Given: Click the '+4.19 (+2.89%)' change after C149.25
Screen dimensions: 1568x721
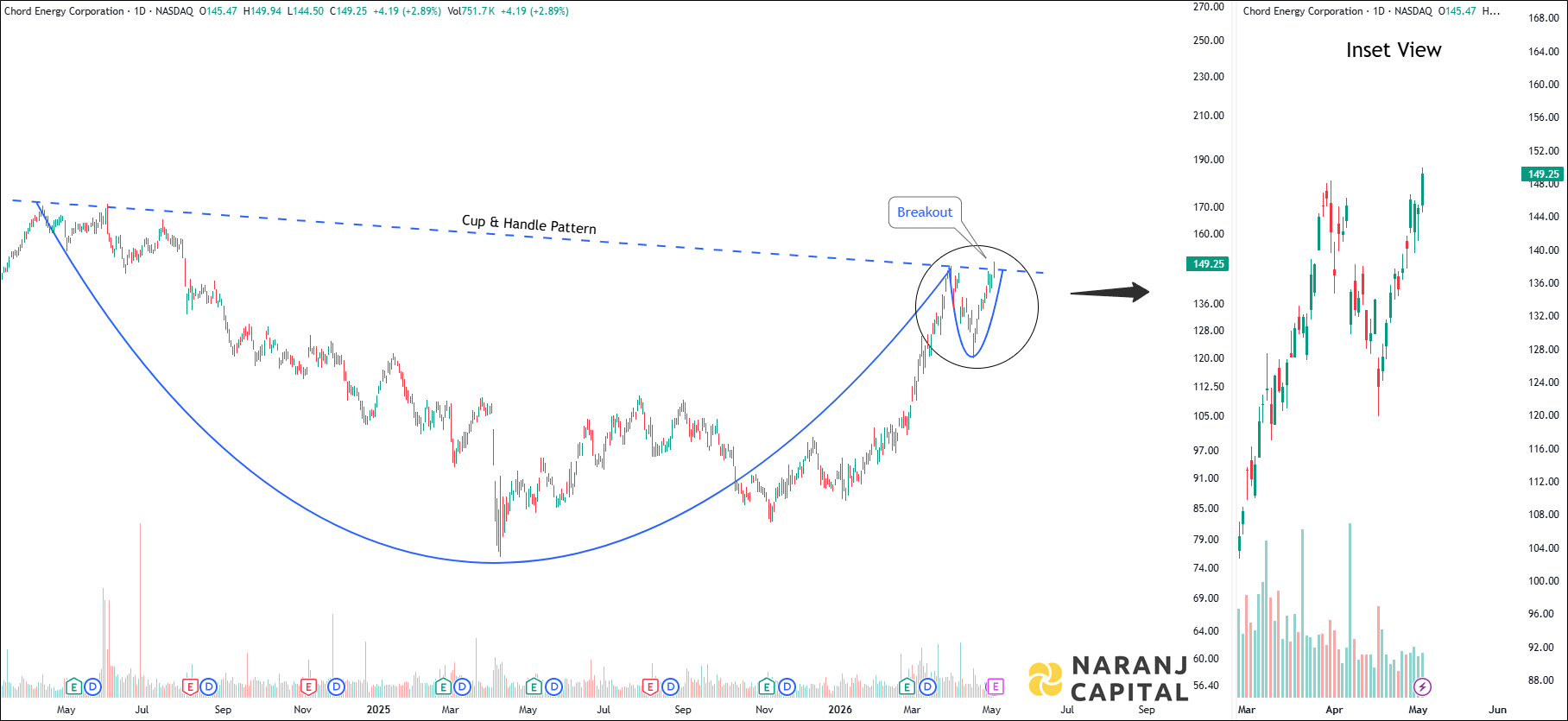Looking at the screenshot, I should pos(407,11).
